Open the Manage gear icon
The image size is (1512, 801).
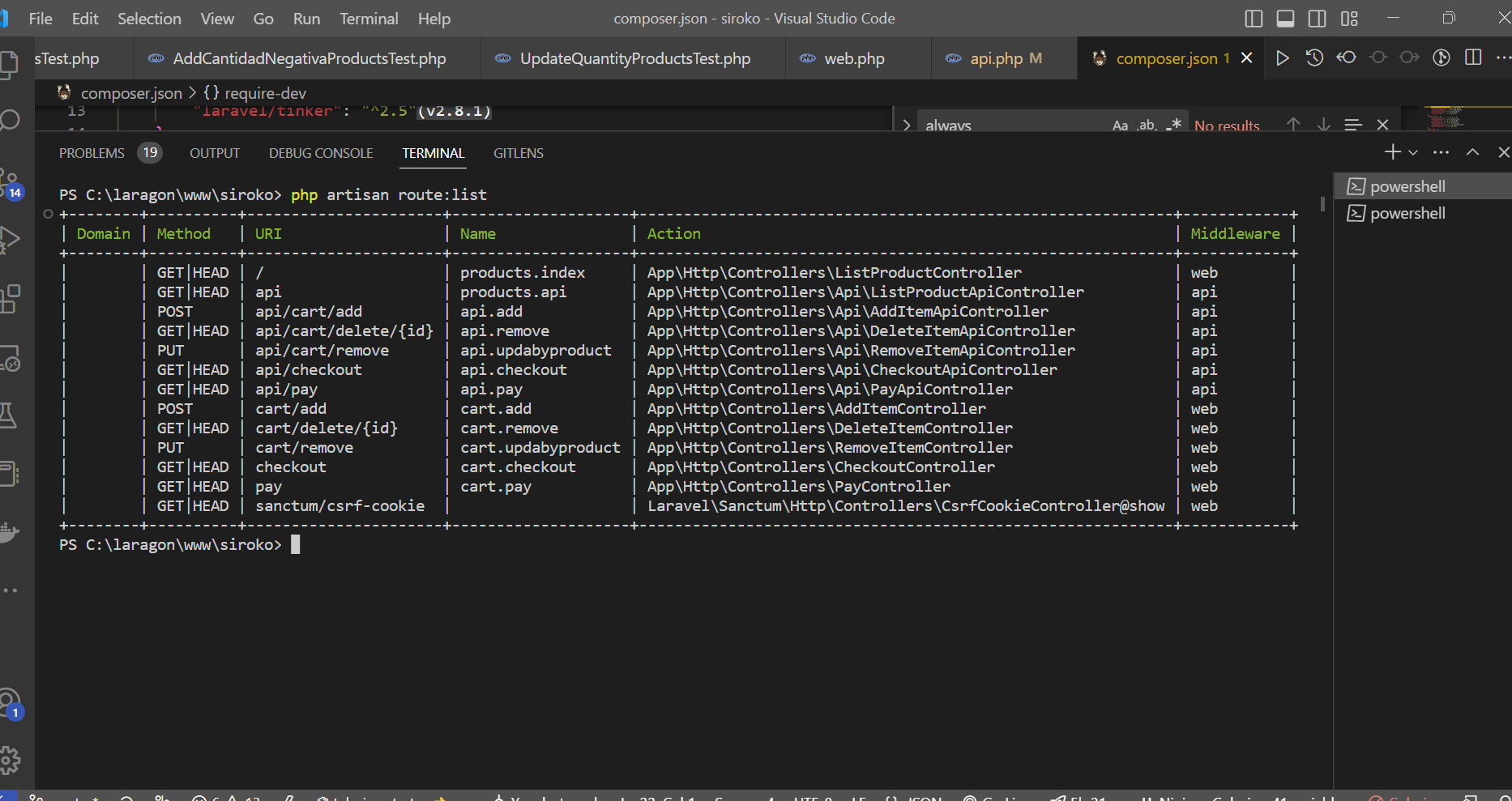click(12, 760)
